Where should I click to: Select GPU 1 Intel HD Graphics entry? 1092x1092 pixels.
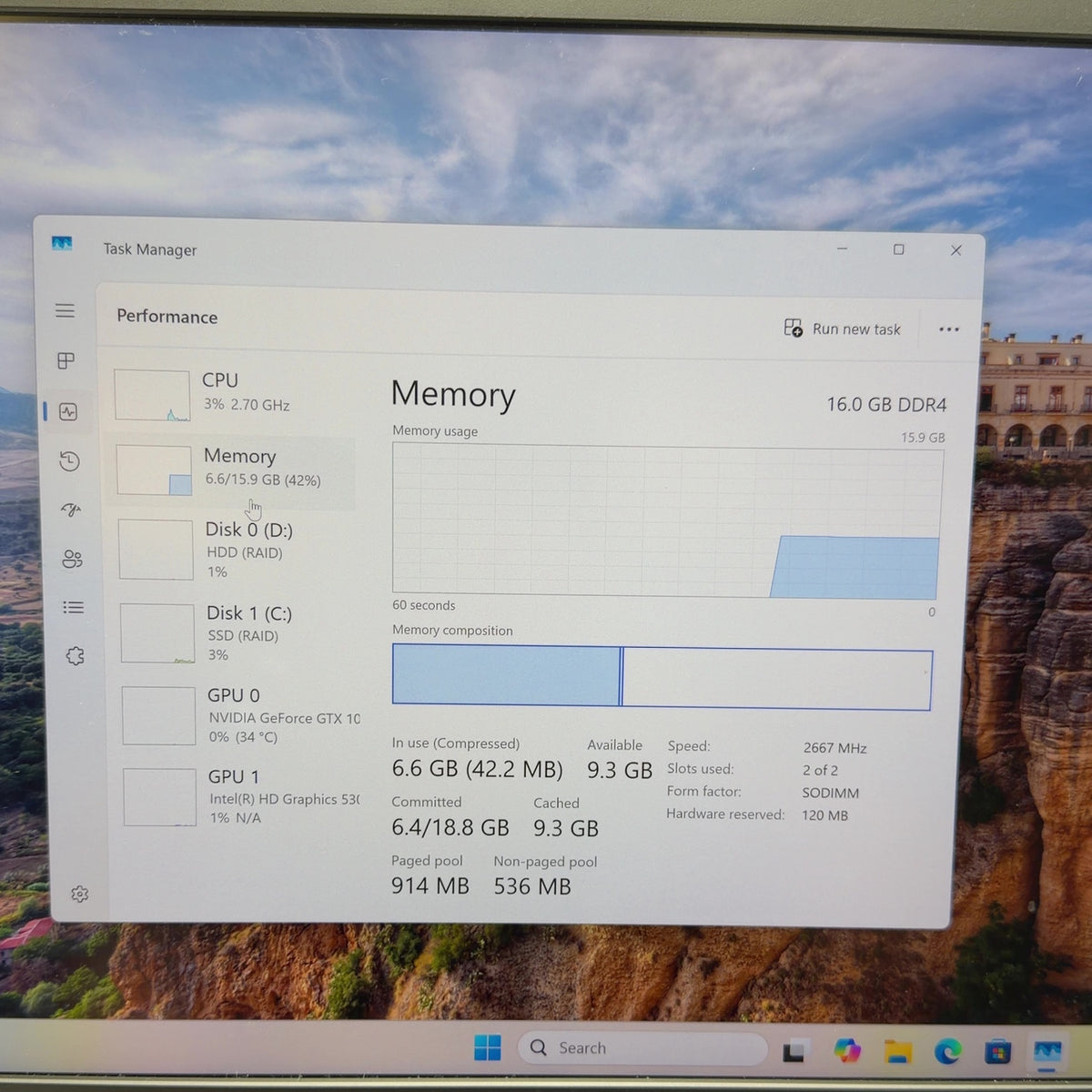pyautogui.click(x=242, y=796)
